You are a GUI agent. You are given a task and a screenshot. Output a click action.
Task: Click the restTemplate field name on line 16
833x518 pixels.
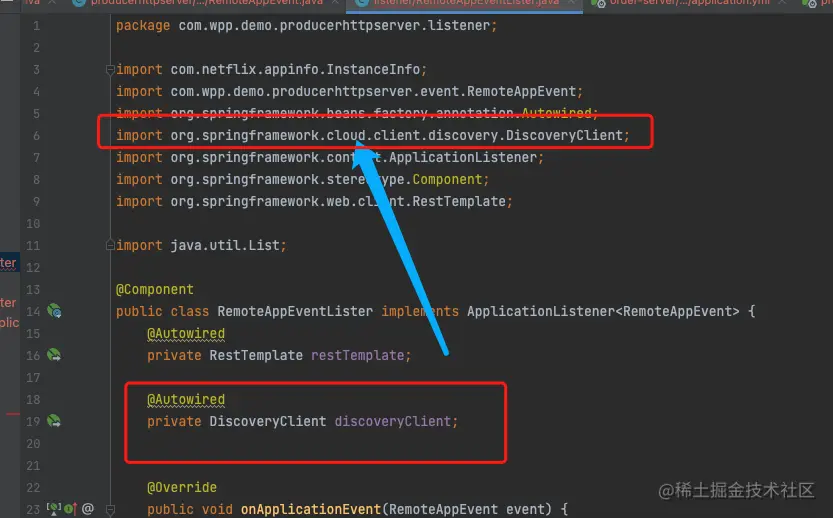coord(358,355)
